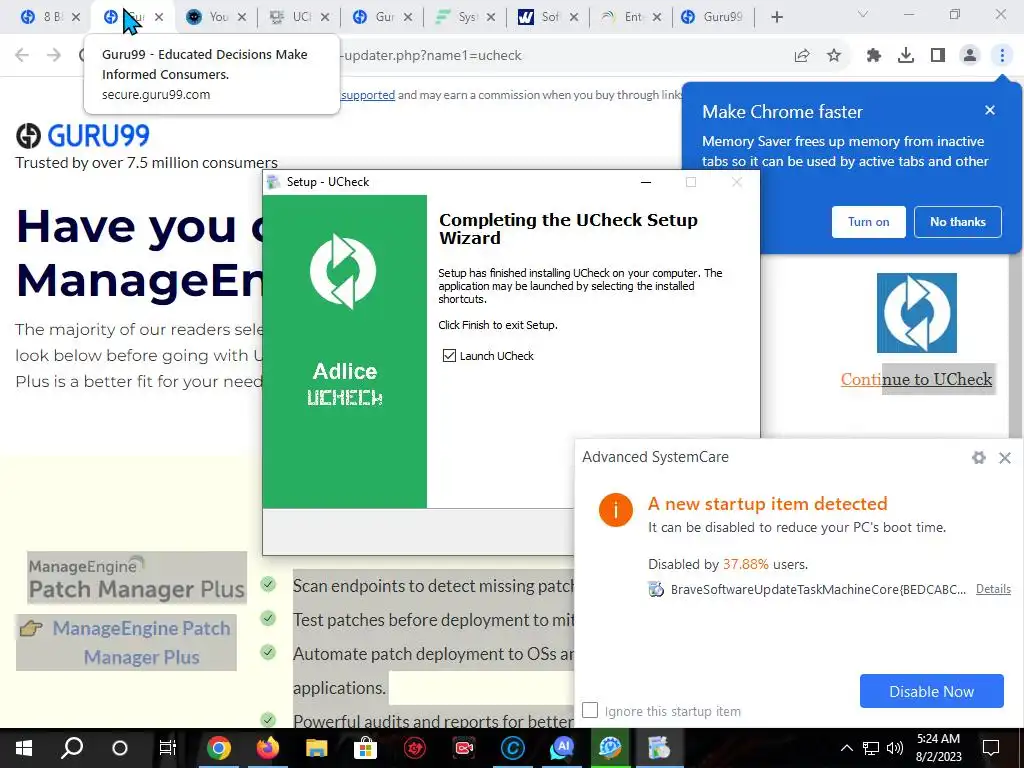This screenshot has height=768, width=1024.
Task: Open Task View on taskbar
Action: point(168,748)
